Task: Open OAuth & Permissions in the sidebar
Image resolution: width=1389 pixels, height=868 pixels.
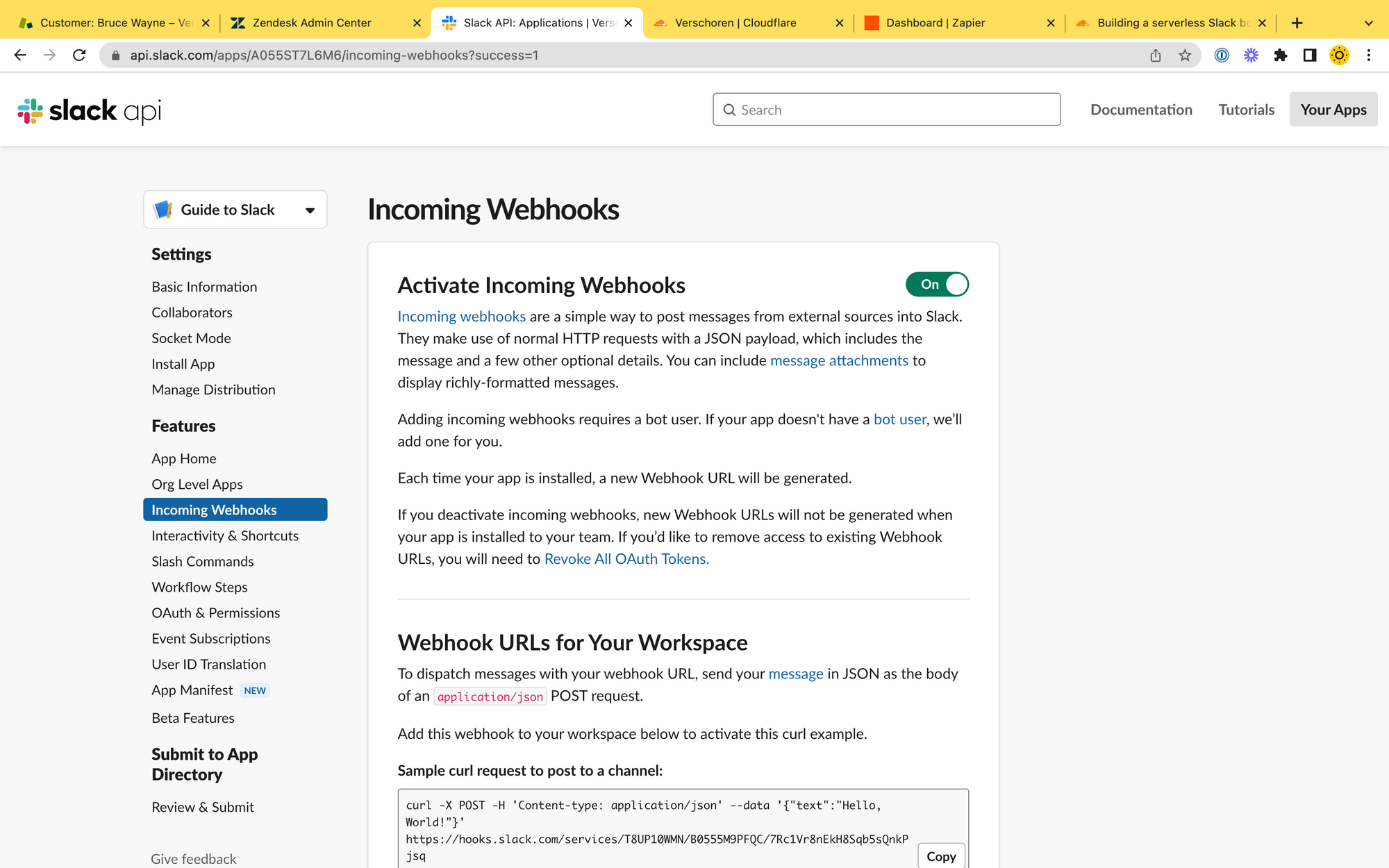Action: coord(215,612)
